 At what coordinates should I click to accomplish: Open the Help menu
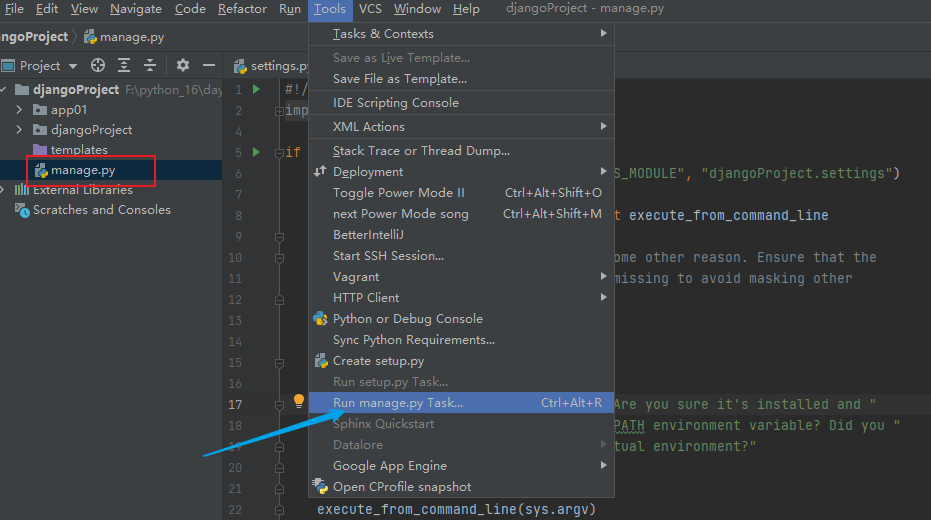click(x=466, y=9)
